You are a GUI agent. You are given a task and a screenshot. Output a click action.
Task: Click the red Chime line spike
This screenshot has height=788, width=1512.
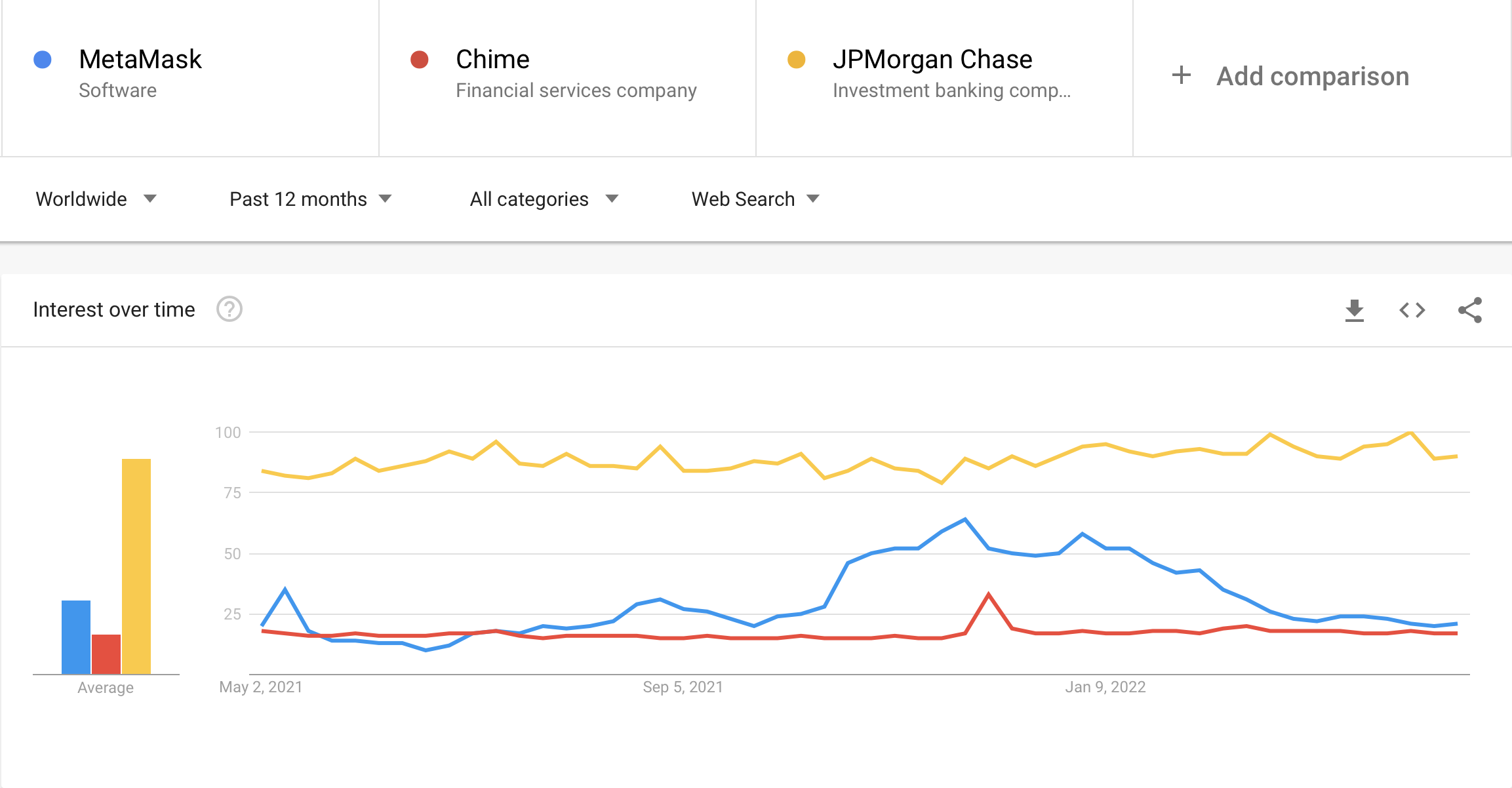point(988,595)
